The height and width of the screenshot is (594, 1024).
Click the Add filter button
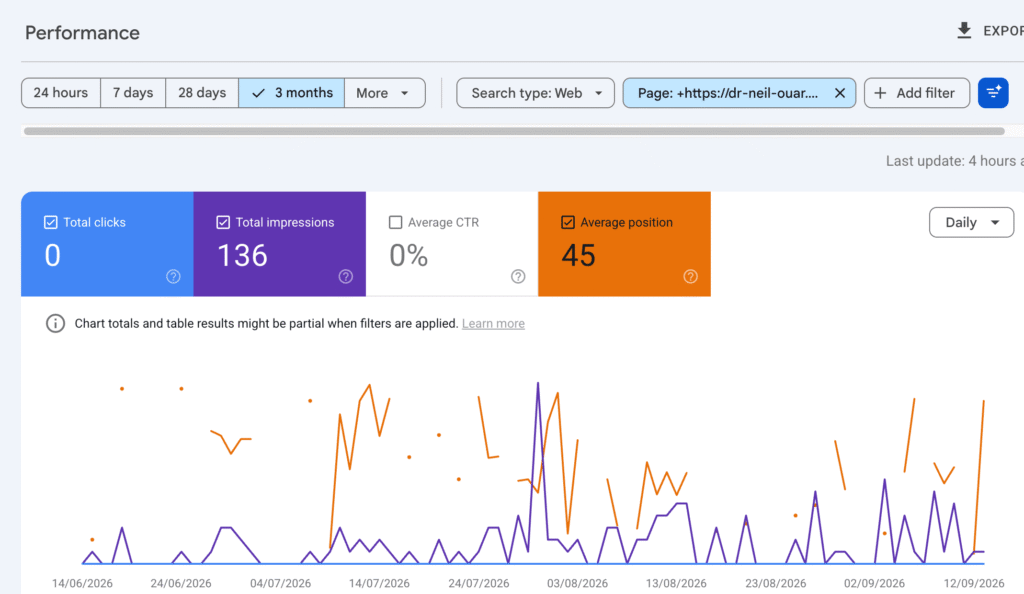(x=917, y=93)
